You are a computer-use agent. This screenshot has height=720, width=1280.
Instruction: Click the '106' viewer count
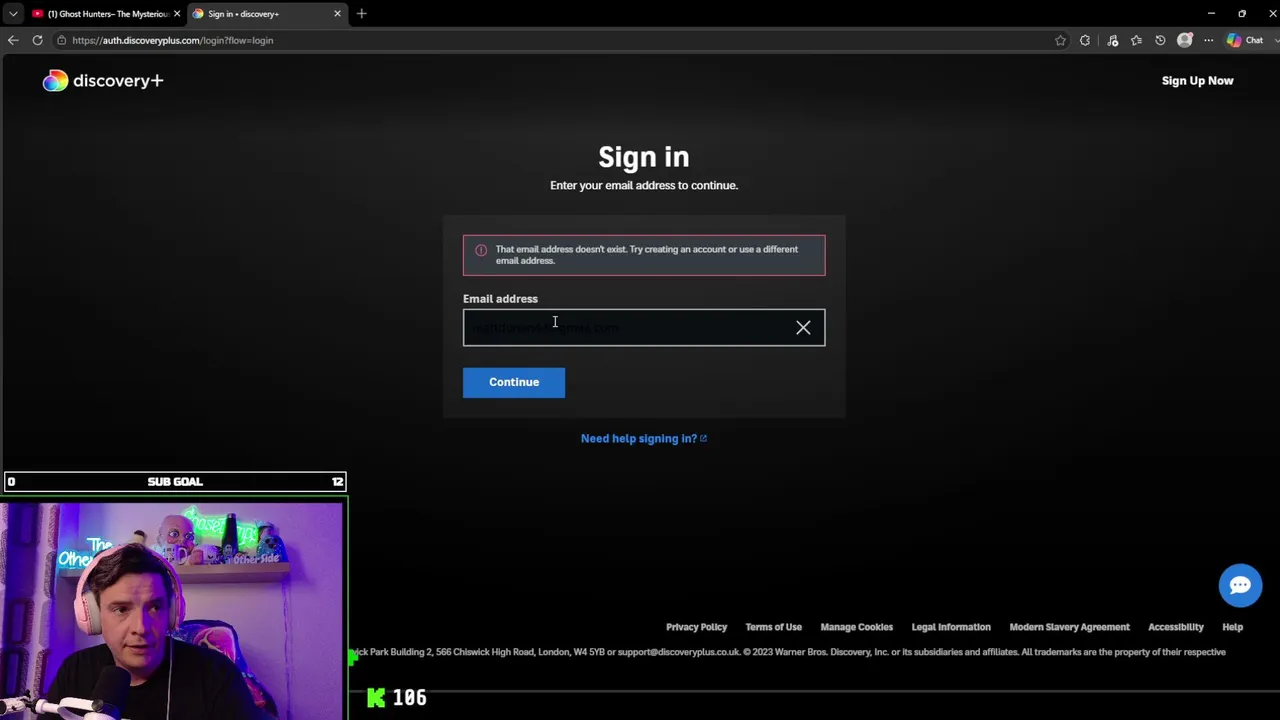409,698
